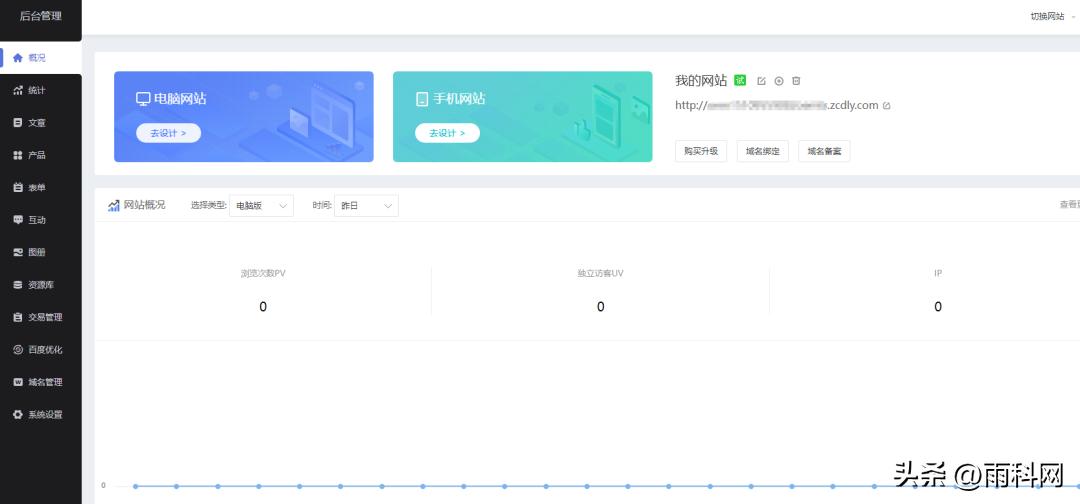
Task: Click the picture icon beside 图册
Action: [x=18, y=252]
